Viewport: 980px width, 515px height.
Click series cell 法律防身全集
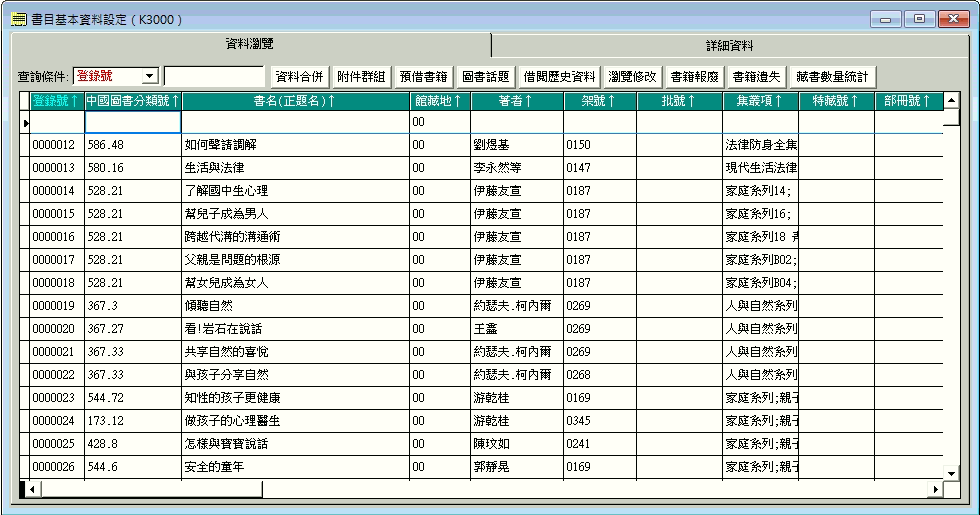pos(761,145)
